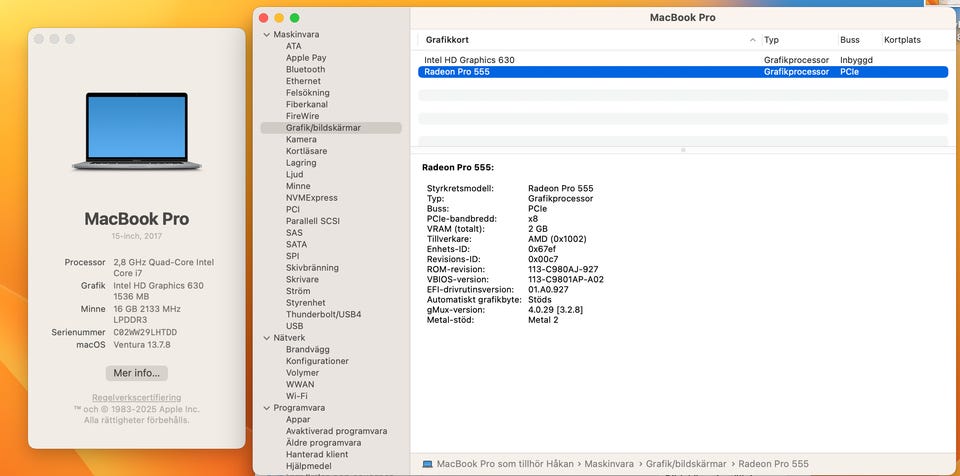Select Äldre programvara in sidebar

(323, 443)
